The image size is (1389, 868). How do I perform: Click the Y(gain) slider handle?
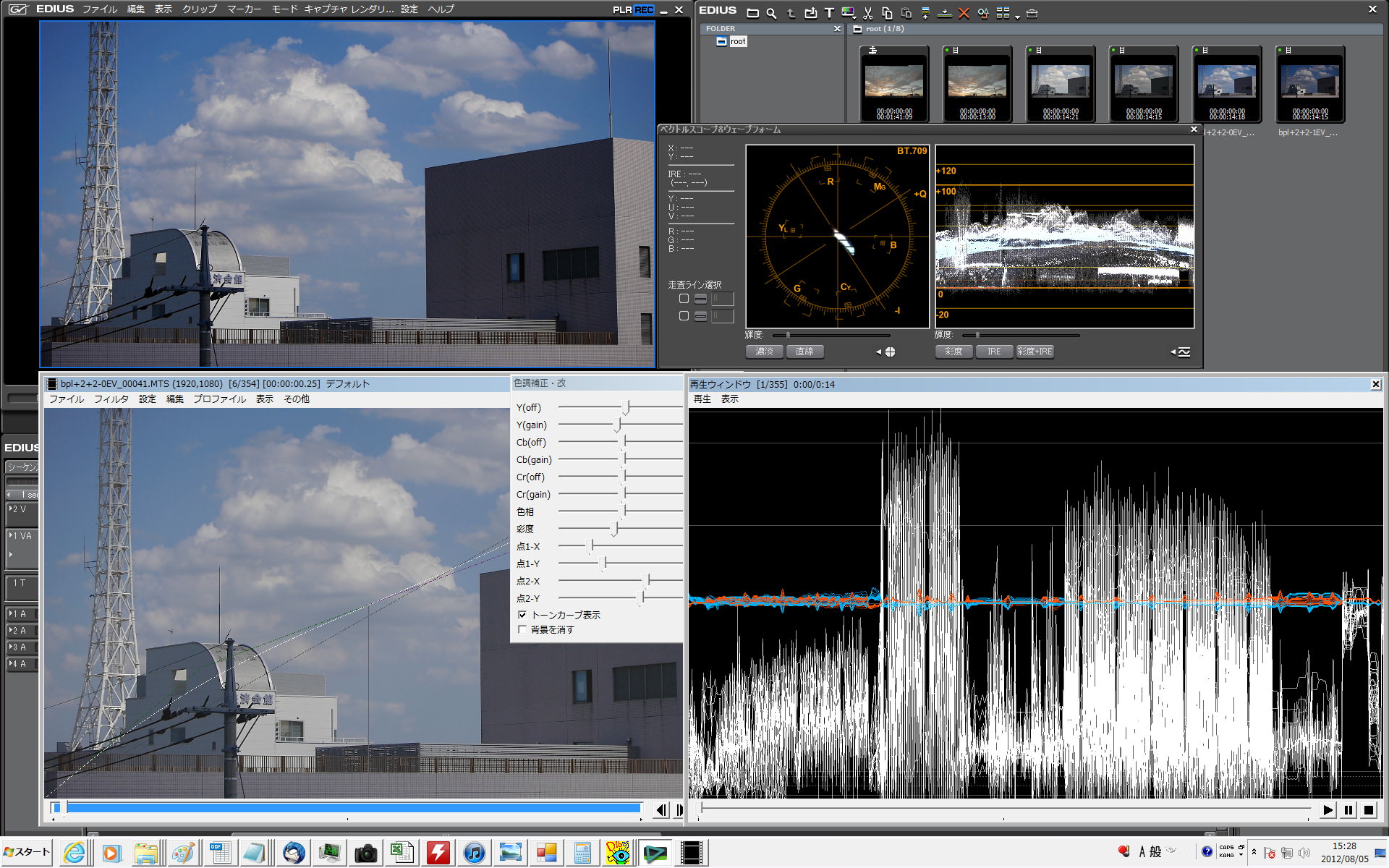tap(617, 425)
